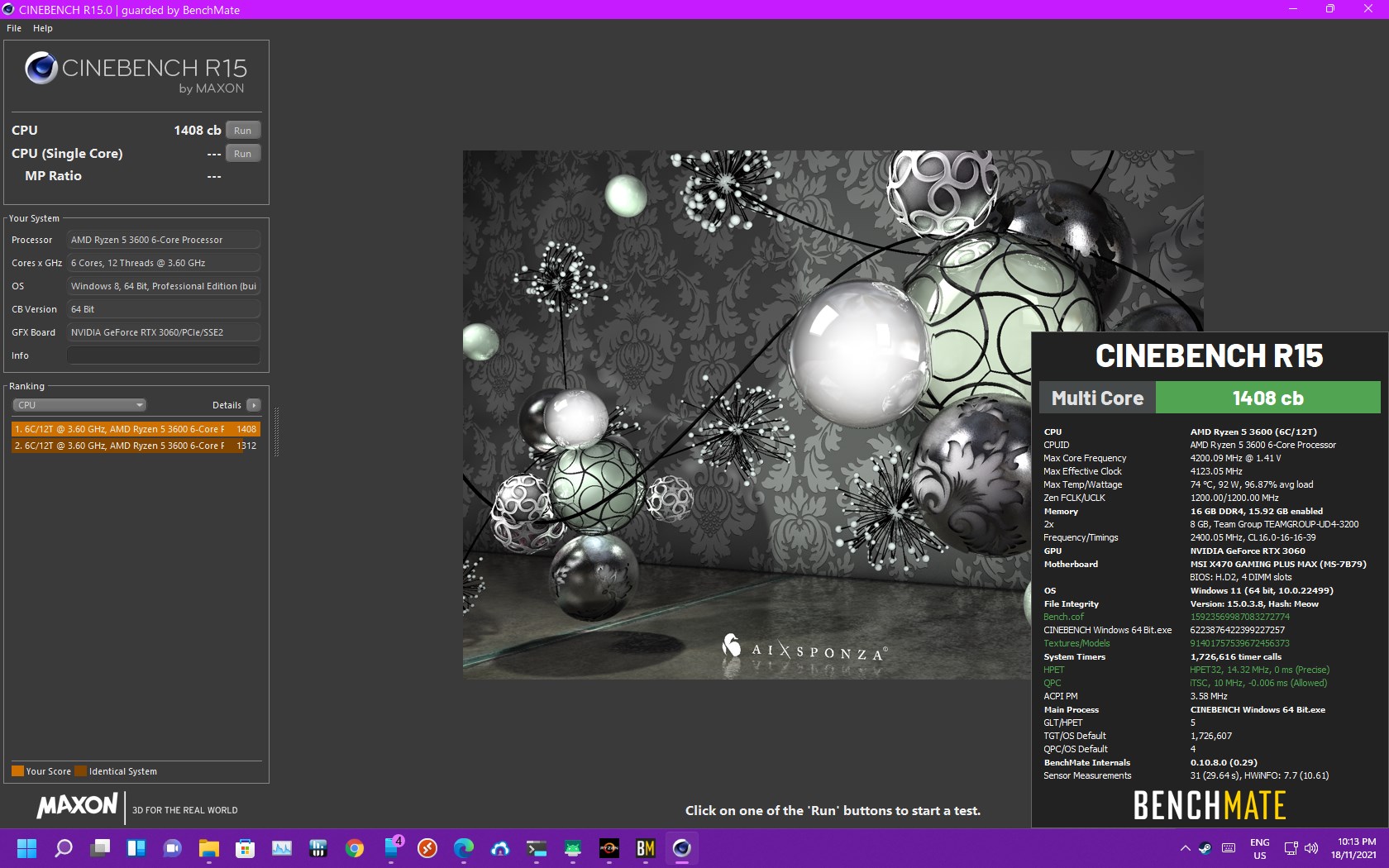This screenshot has height=868, width=1389.
Task: Open taskbar Search
Action: point(64,848)
